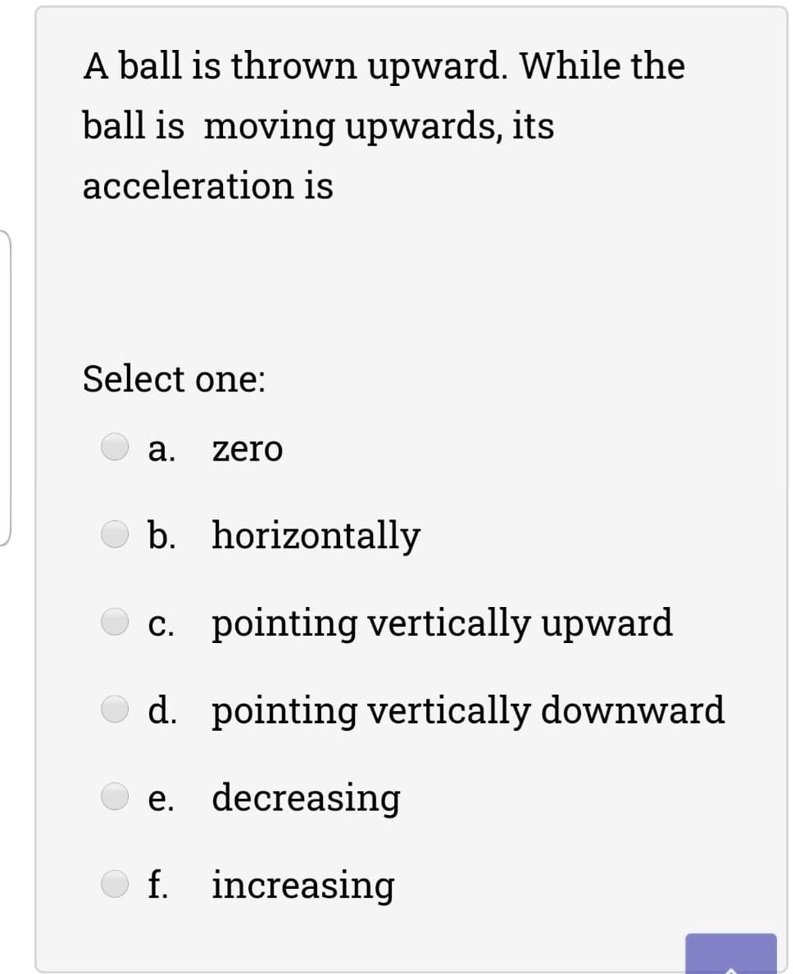Click the answer text horizontally

pos(317,536)
